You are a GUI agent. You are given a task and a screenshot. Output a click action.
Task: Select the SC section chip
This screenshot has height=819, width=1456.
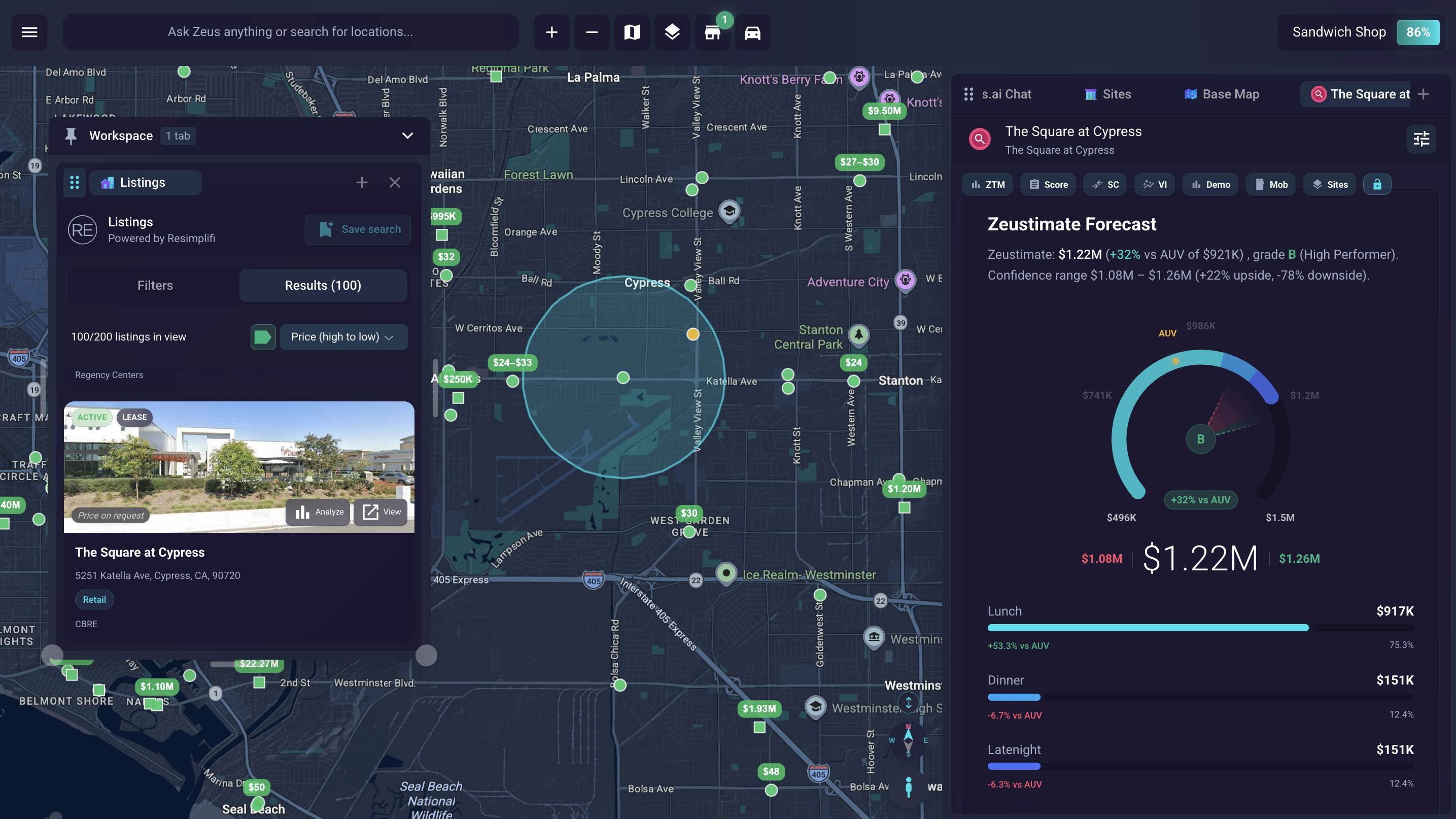pos(1105,184)
